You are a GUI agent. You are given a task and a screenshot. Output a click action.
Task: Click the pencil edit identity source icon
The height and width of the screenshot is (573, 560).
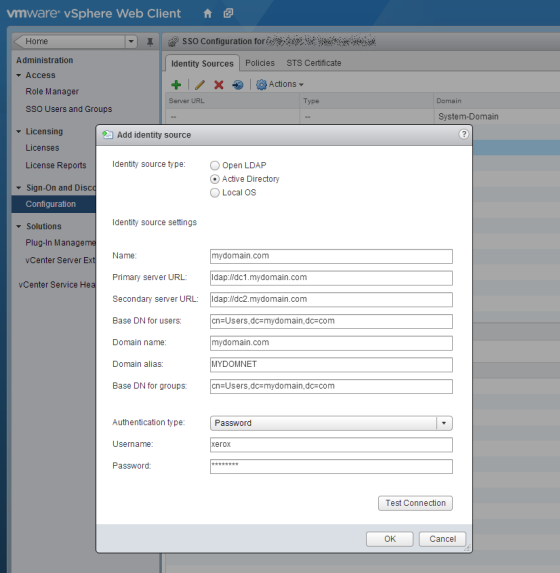point(200,85)
